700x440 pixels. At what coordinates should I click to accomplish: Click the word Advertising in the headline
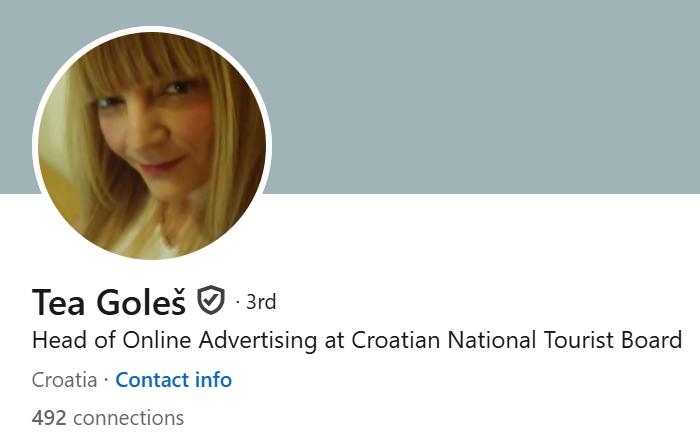click(x=258, y=341)
